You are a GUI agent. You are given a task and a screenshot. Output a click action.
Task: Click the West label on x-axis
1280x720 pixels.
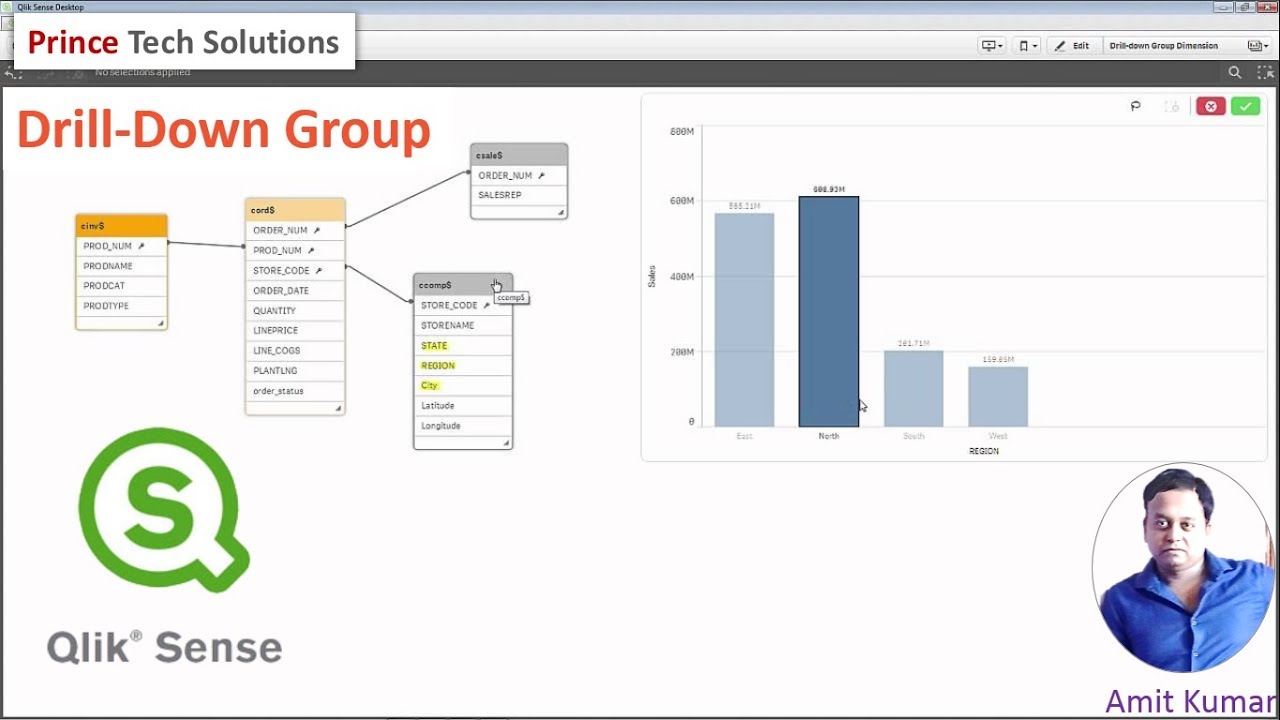point(998,436)
